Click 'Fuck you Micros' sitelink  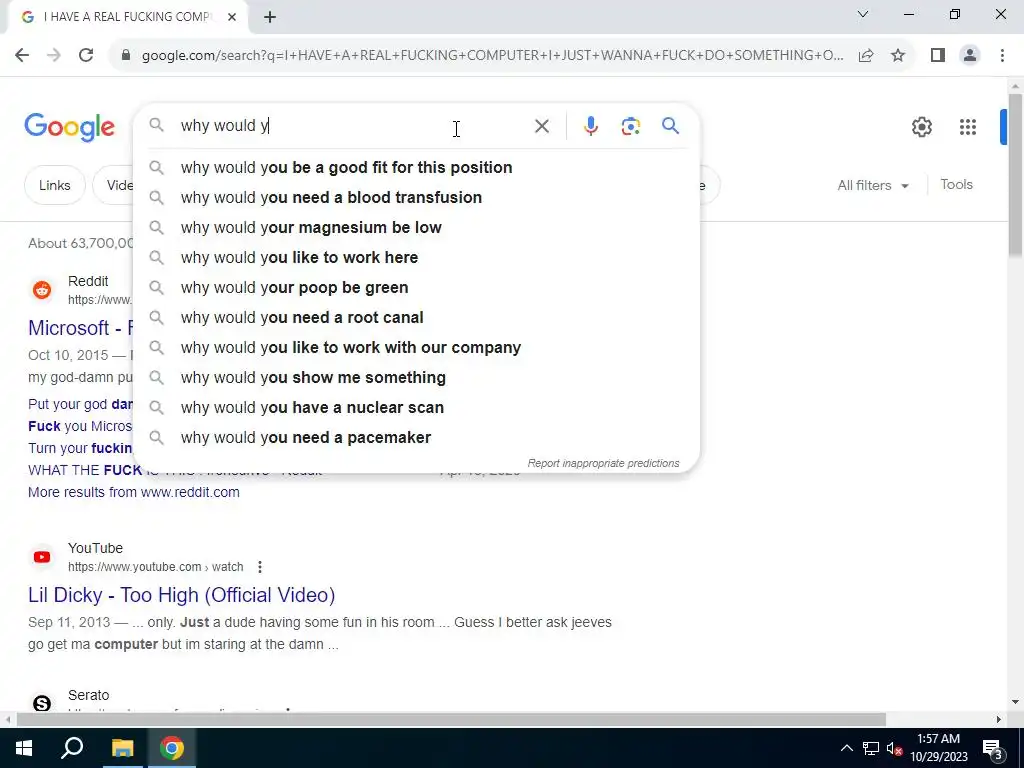click(x=80, y=426)
